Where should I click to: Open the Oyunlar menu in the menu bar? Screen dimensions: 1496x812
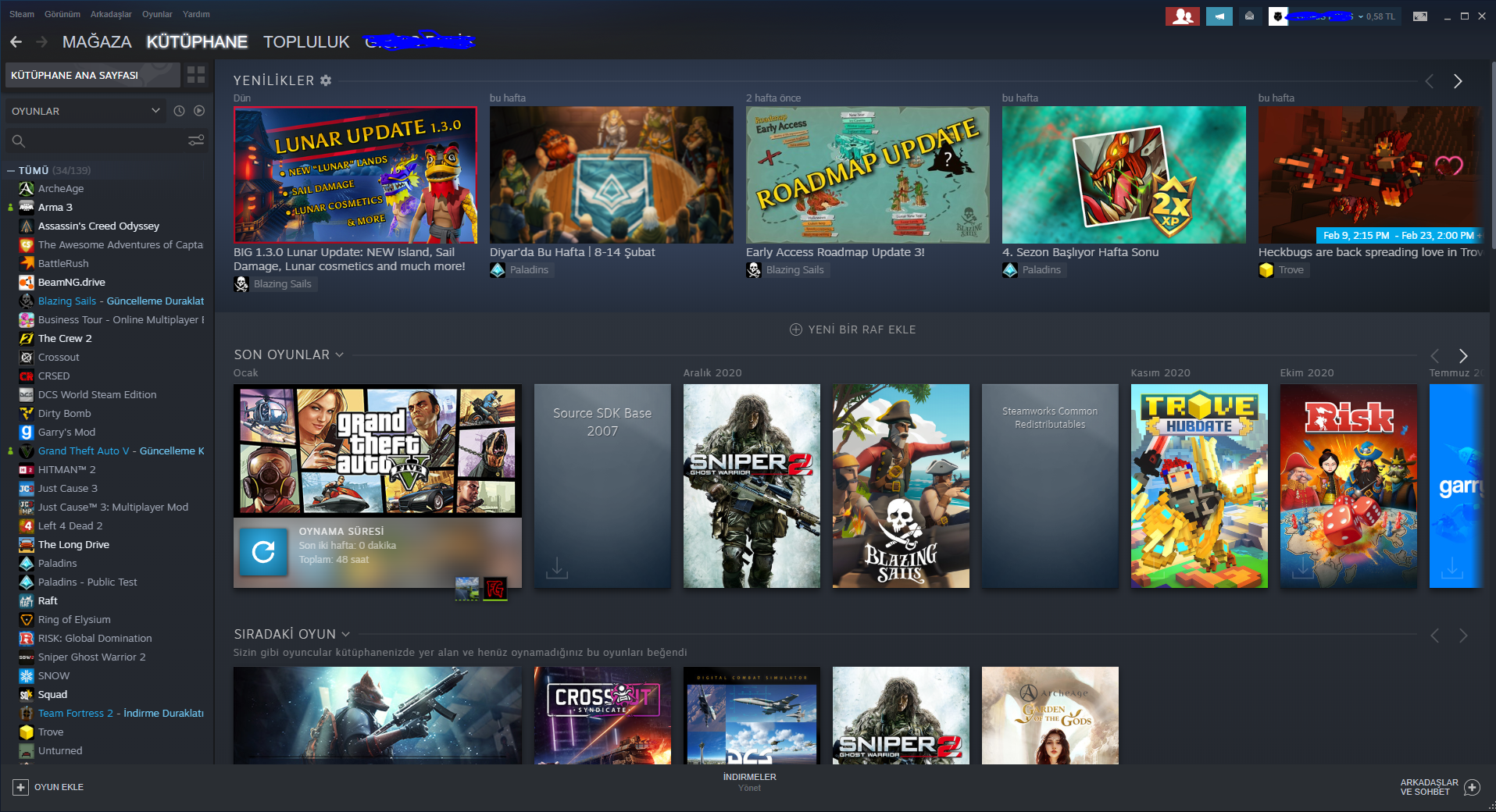(157, 14)
